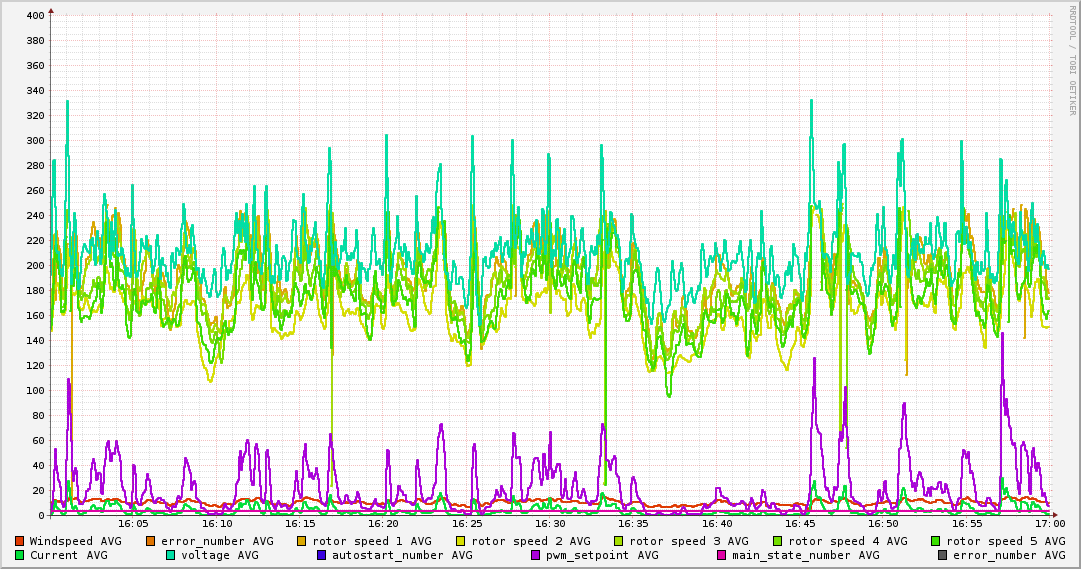Click the rotor speed 4 AVG label
The height and width of the screenshot is (569, 1081).
(x=847, y=541)
